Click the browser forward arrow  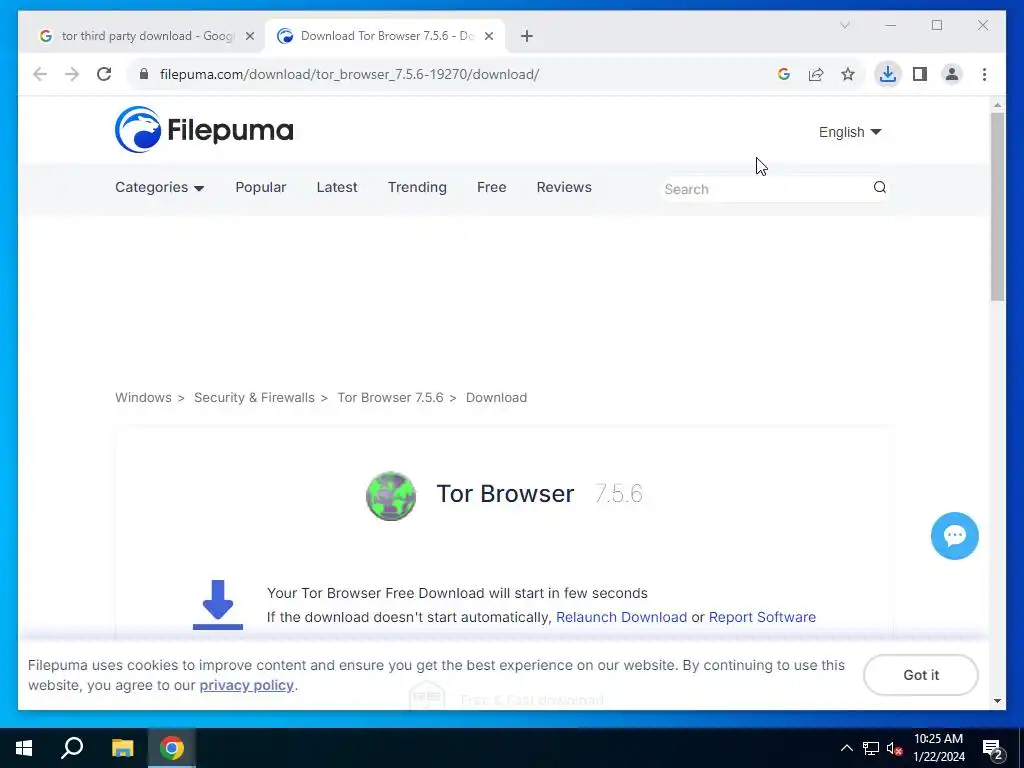tap(72, 74)
